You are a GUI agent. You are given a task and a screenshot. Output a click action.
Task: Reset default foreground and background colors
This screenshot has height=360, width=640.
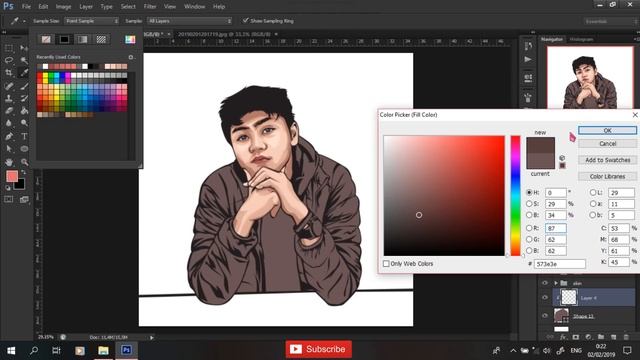click(8, 188)
